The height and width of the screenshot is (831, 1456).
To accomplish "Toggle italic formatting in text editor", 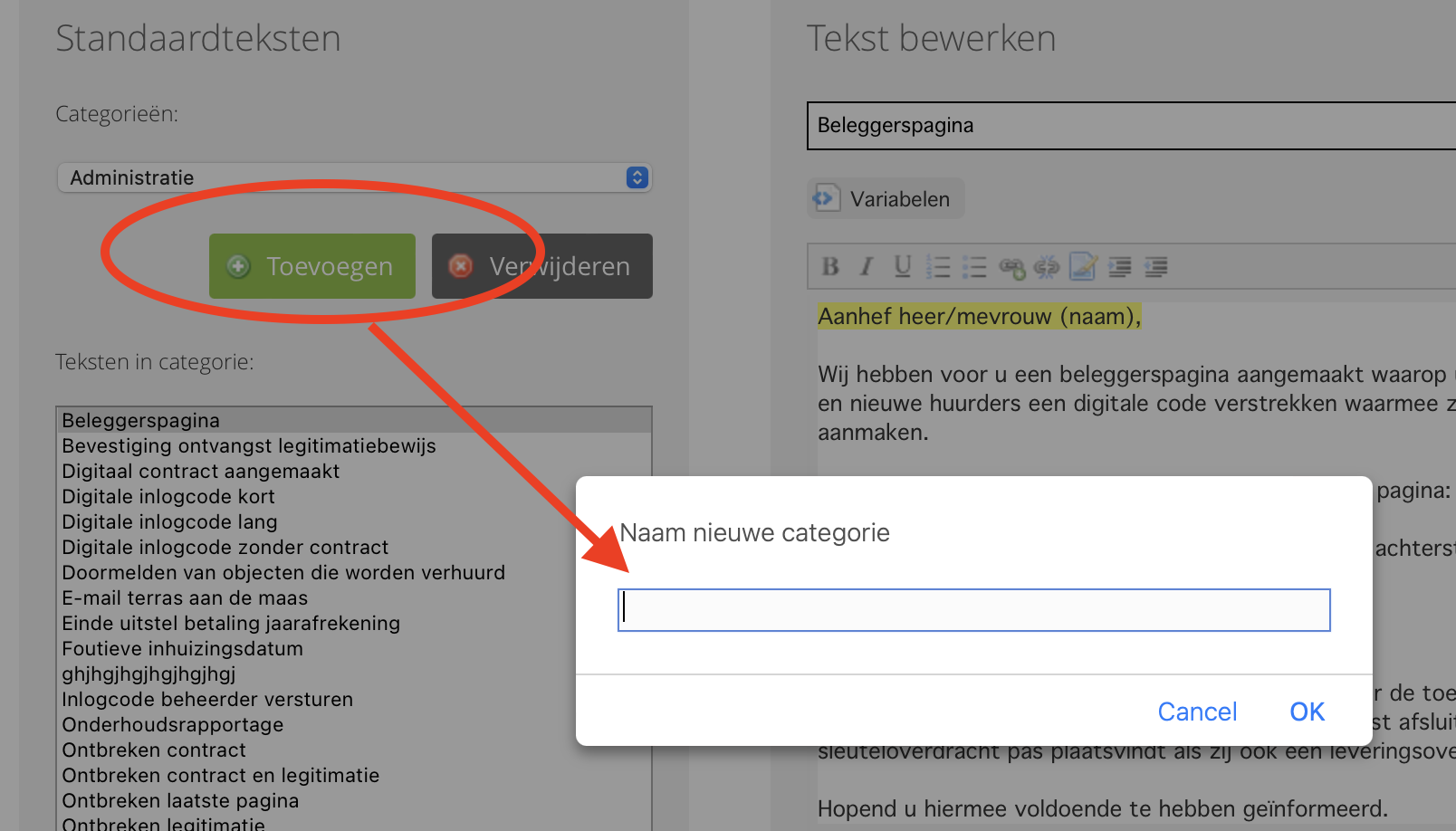I will click(x=867, y=266).
